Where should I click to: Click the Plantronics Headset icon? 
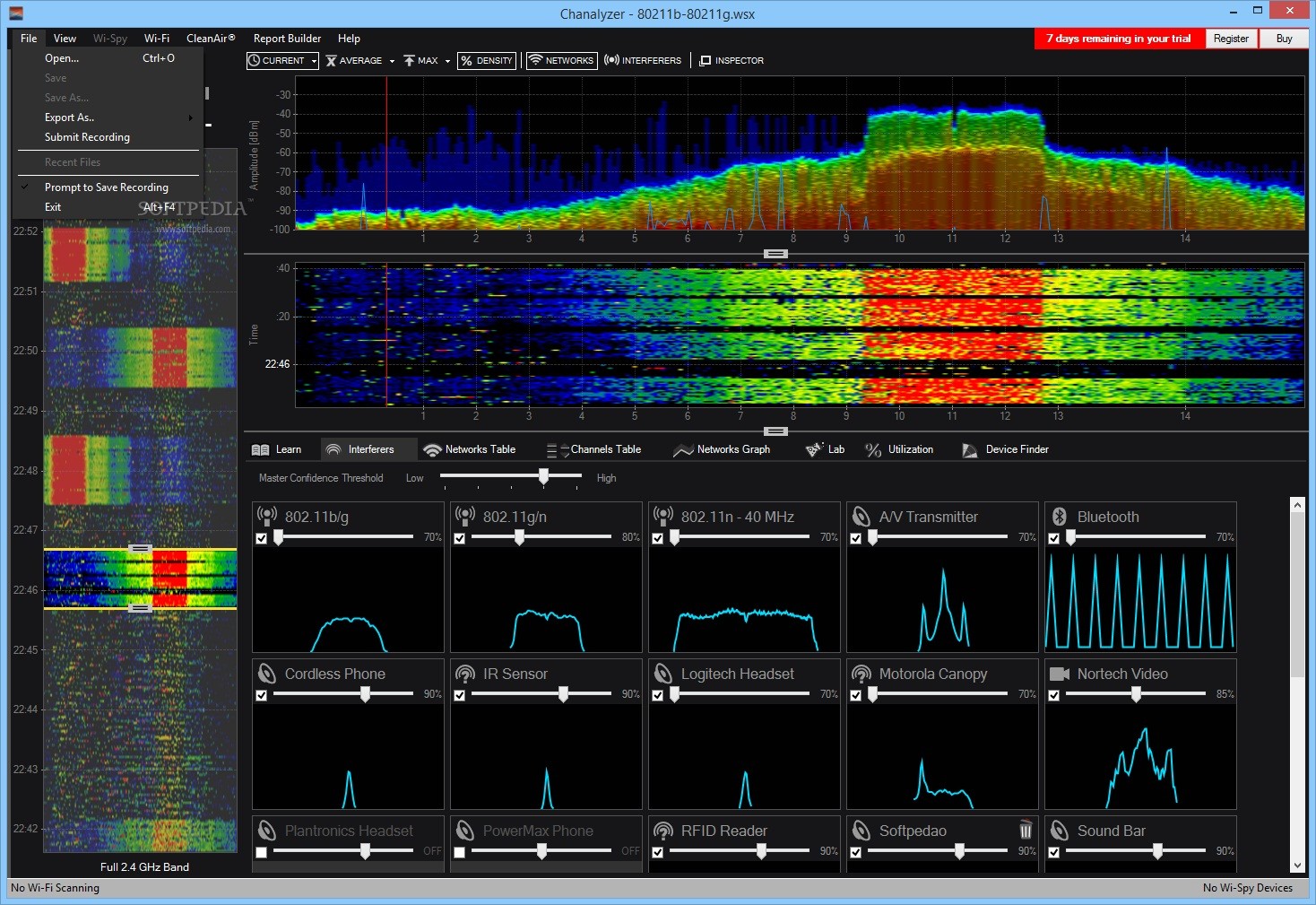click(x=266, y=830)
